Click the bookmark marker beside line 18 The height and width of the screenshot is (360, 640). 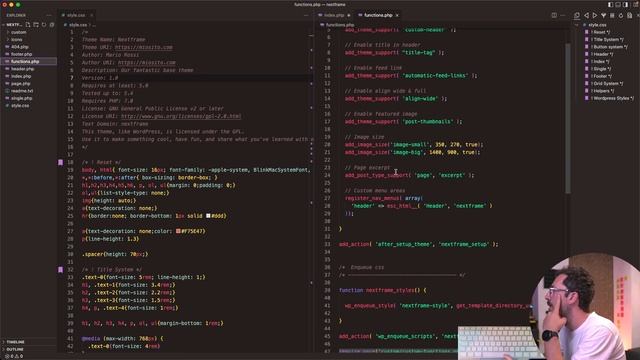(x=60, y=162)
